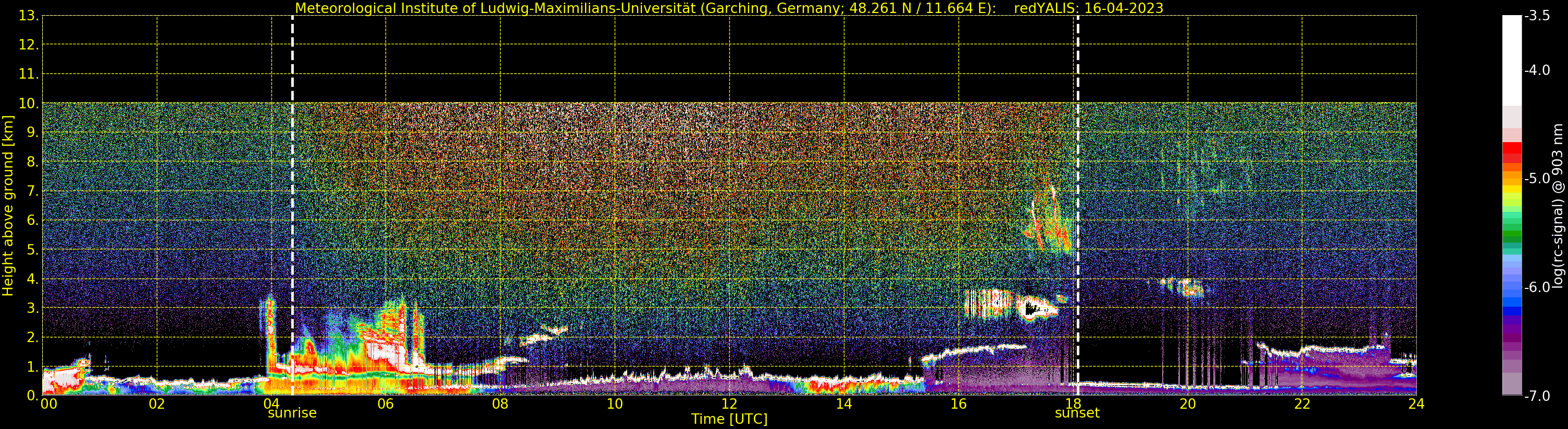1568x429 pixels.
Task: Click the '12' time axis tick label
Action: click(729, 403)
